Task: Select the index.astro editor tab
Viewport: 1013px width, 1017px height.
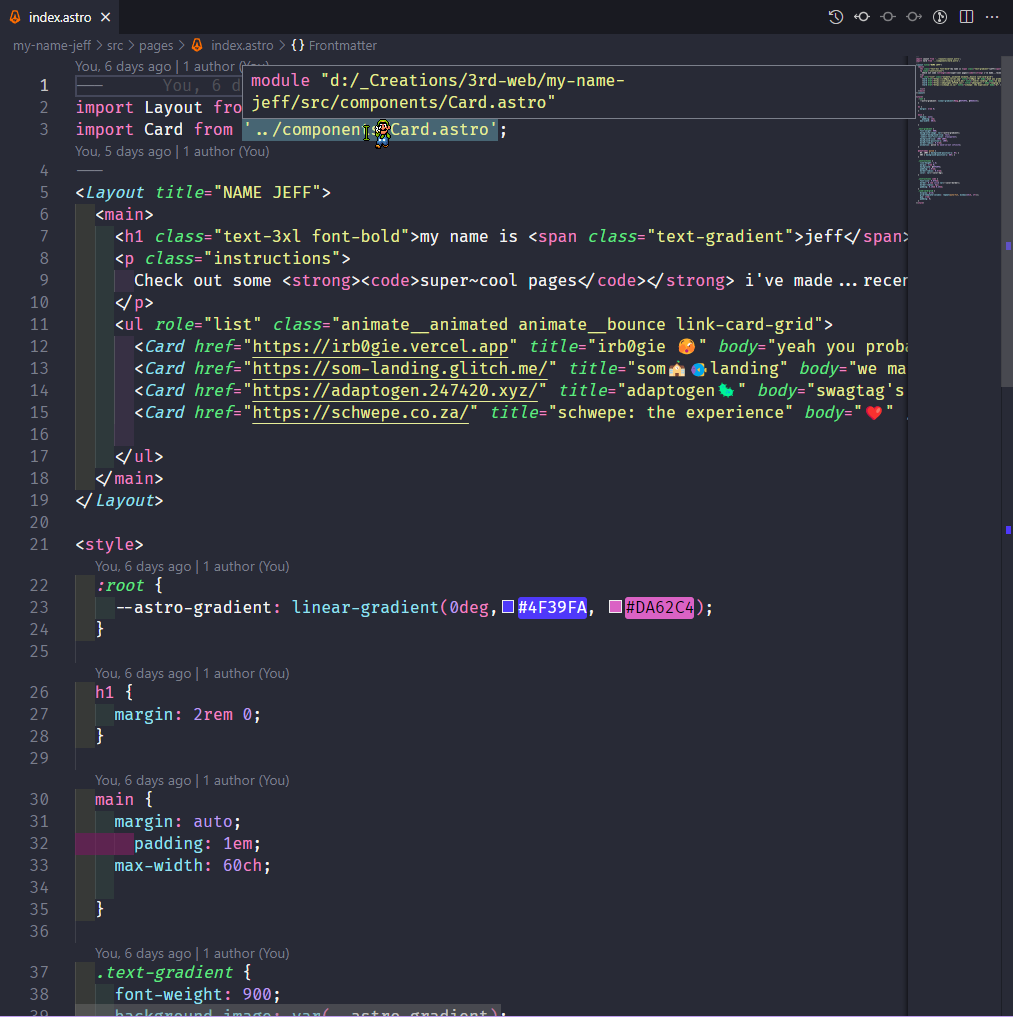Action: click(x=60, y=17)
